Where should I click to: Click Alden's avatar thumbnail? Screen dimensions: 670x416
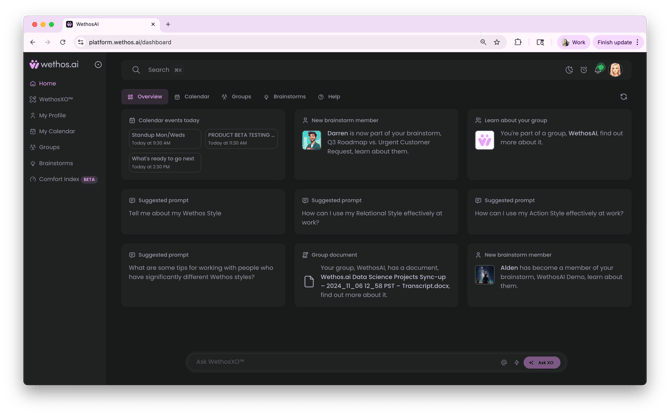click(x=485, y=275)
